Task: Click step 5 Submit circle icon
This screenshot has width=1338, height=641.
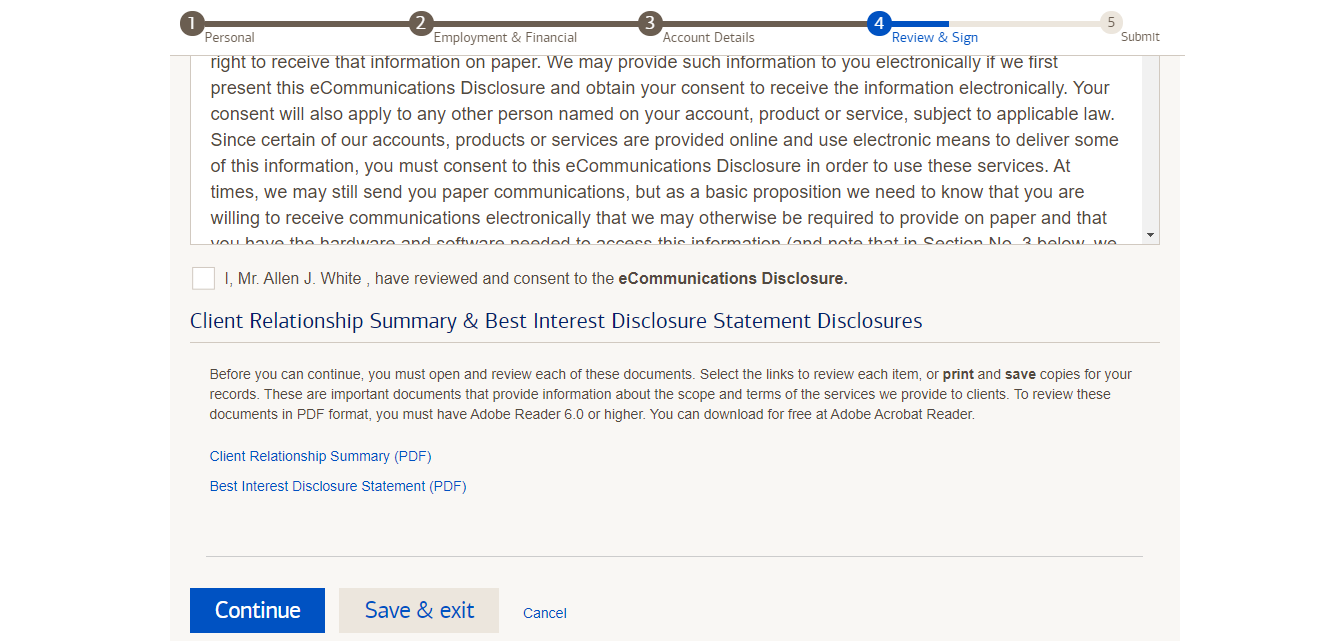Action: click(1111, 23)
